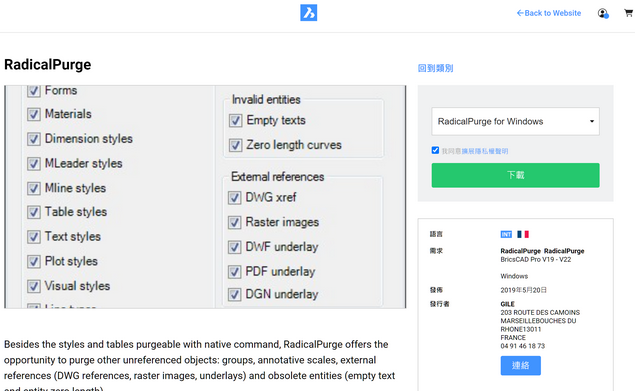The image size is (635, 391).
Task: Click the Bricsys logo icon
Action: pos(309,13)
